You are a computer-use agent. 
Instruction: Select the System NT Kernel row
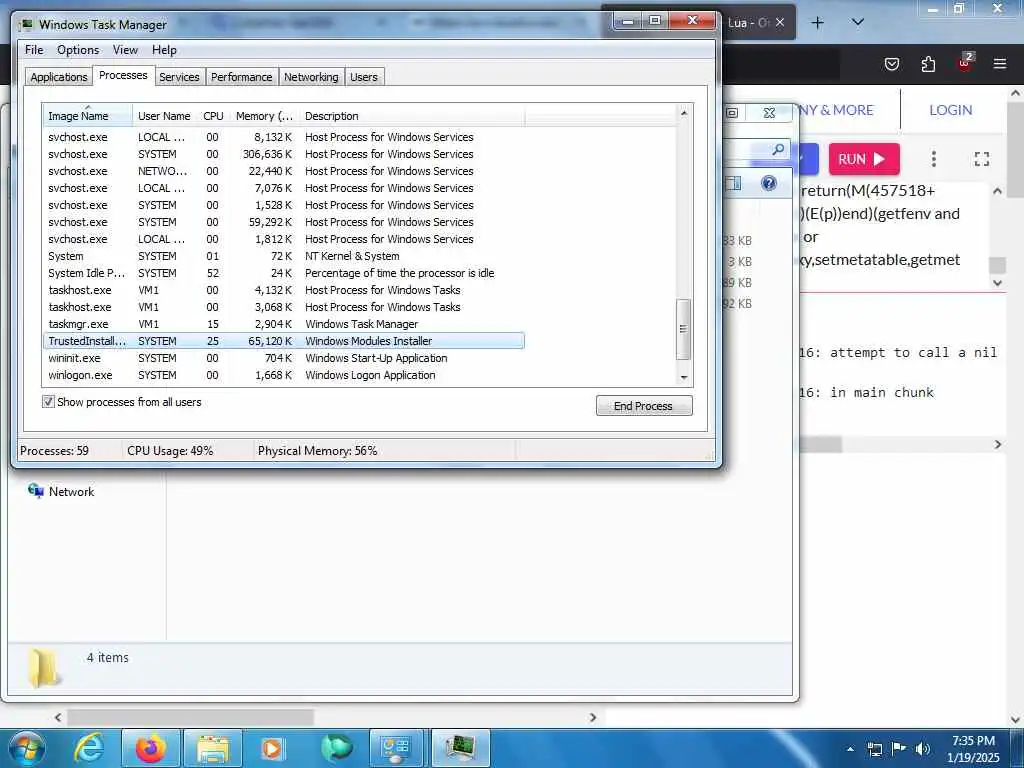(284, 256)
